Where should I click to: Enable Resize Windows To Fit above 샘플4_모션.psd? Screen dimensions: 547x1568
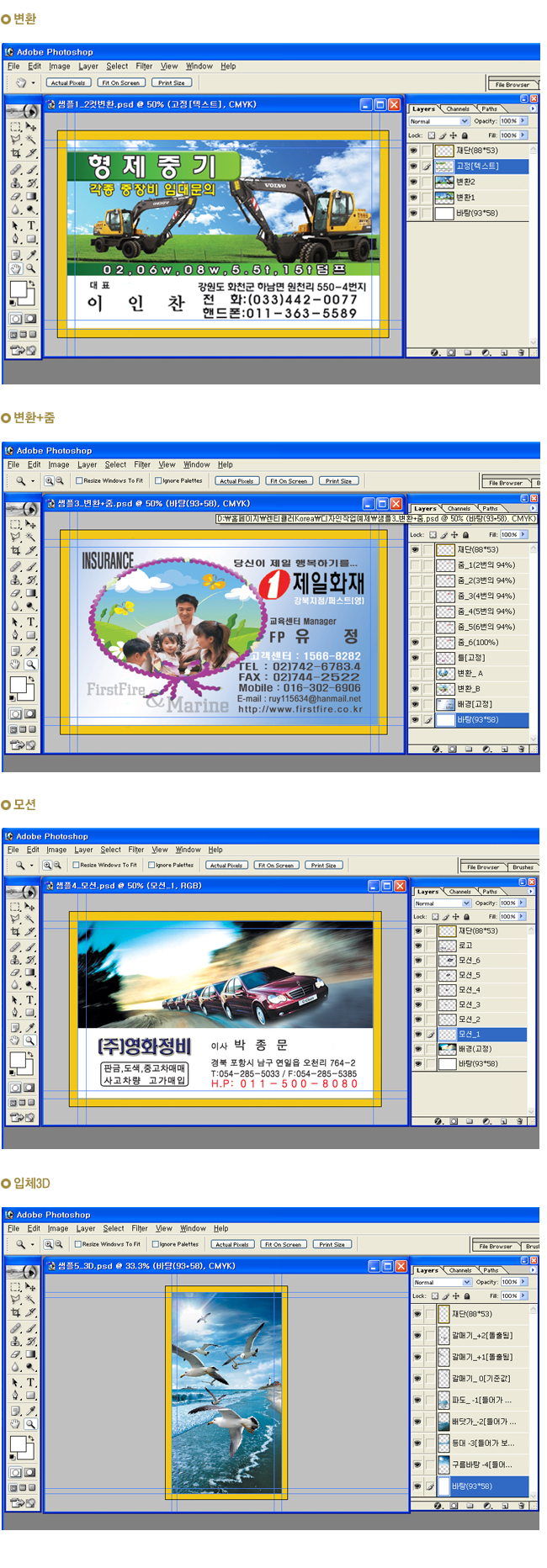coord(77,865)
